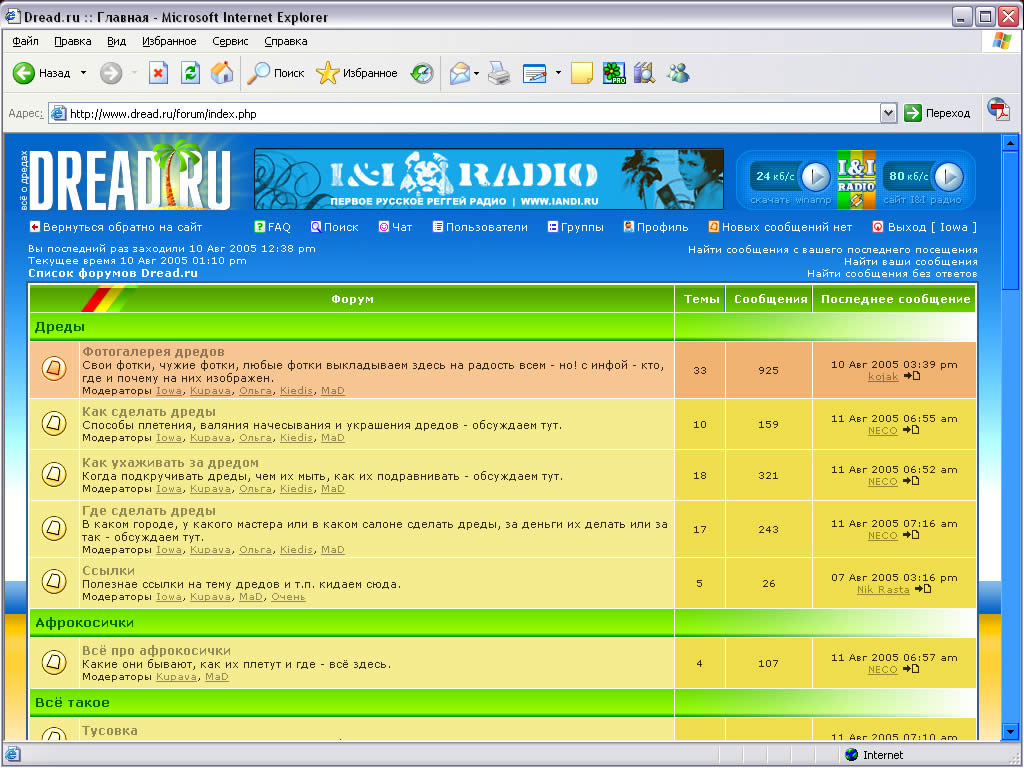
Task: Open Mail button dropdown arrow
Action: coord(477,73)
